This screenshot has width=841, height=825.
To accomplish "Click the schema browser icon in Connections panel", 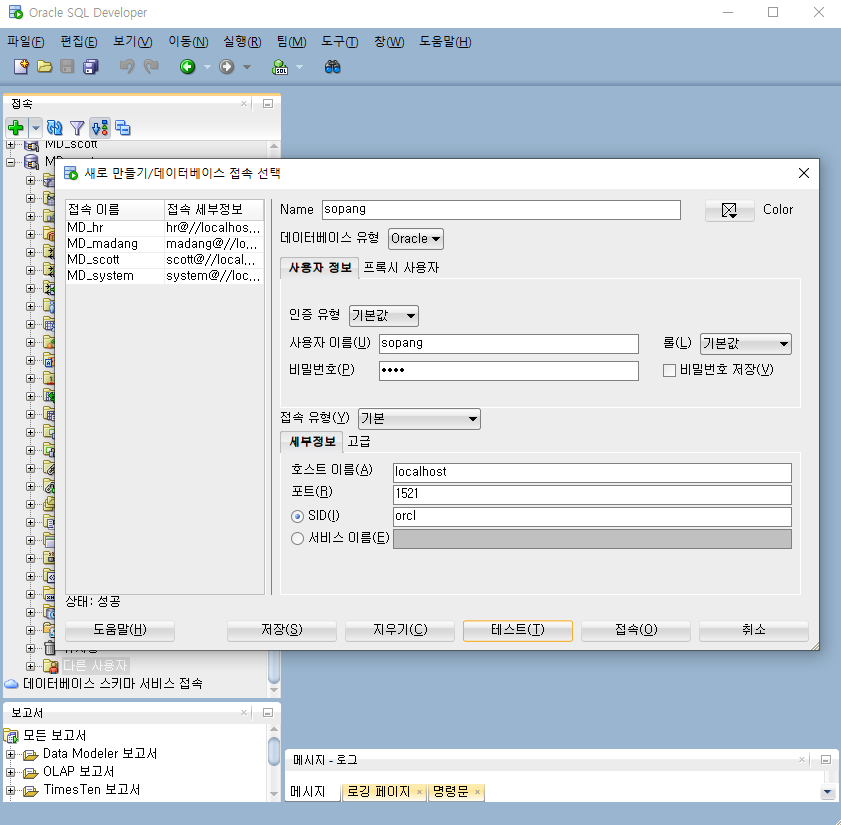I will [x=100, y=128].
